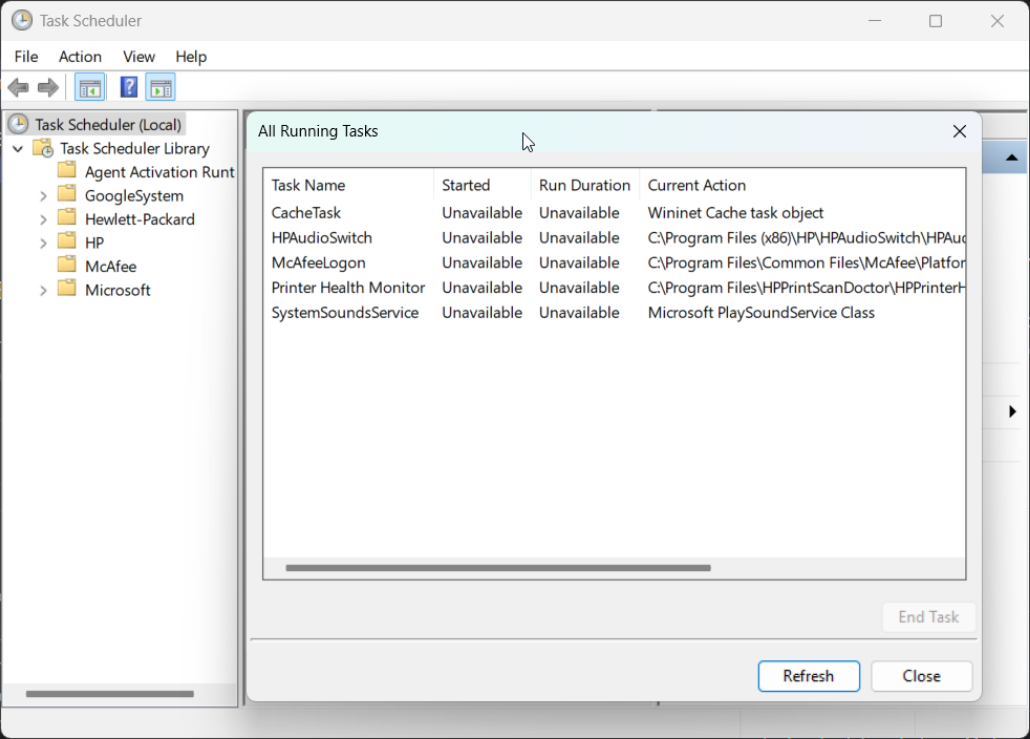Click the back navigation arrow
This screenshot has width=1030, height=739.
coord(17,87)
